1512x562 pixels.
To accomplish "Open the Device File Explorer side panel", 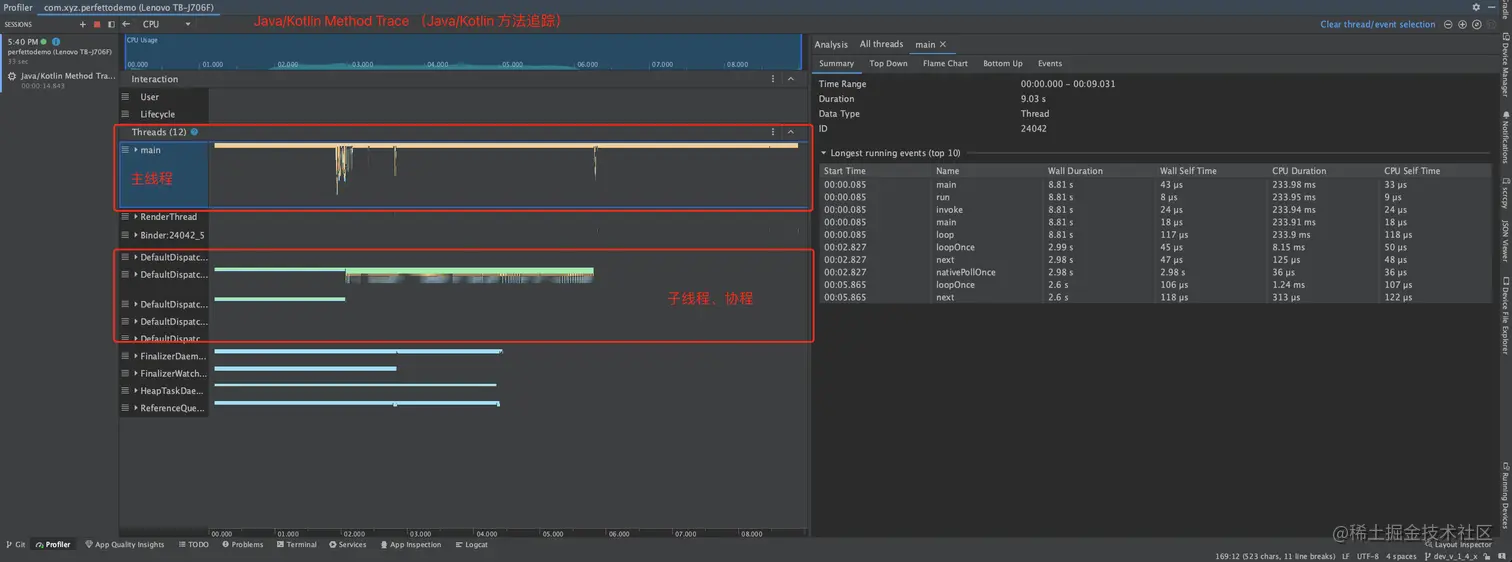I will coord(1504,316).
